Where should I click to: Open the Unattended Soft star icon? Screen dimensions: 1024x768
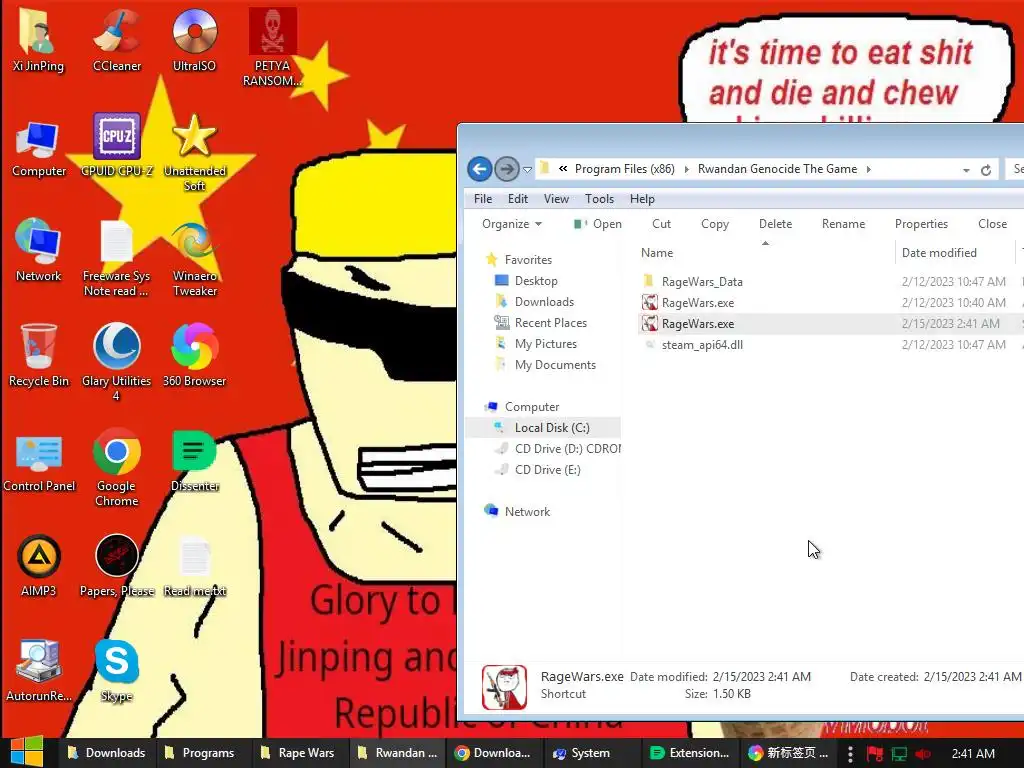(195, 152)
